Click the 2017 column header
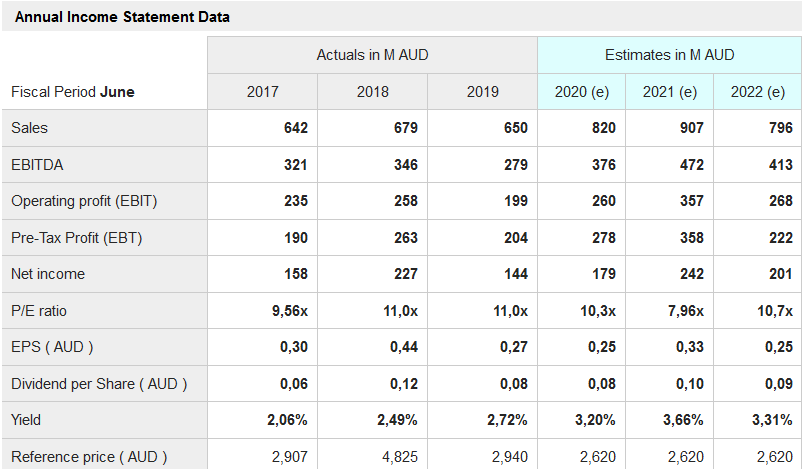The width and height of the screenshot is (802, 469). tap(262, 92)
